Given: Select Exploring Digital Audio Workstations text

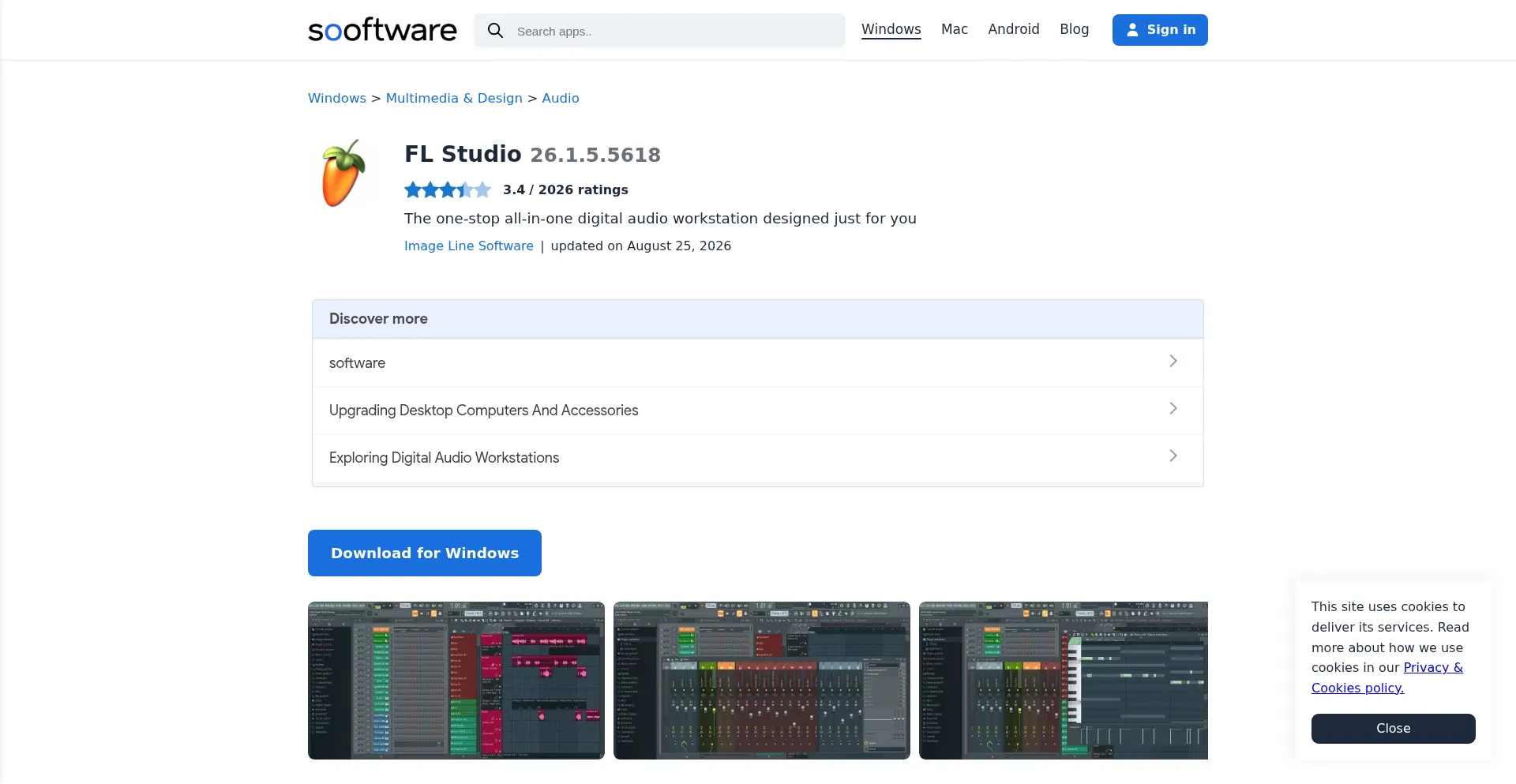Looking at the screenshot, I should pyautogui.click(x=444, y=458).
